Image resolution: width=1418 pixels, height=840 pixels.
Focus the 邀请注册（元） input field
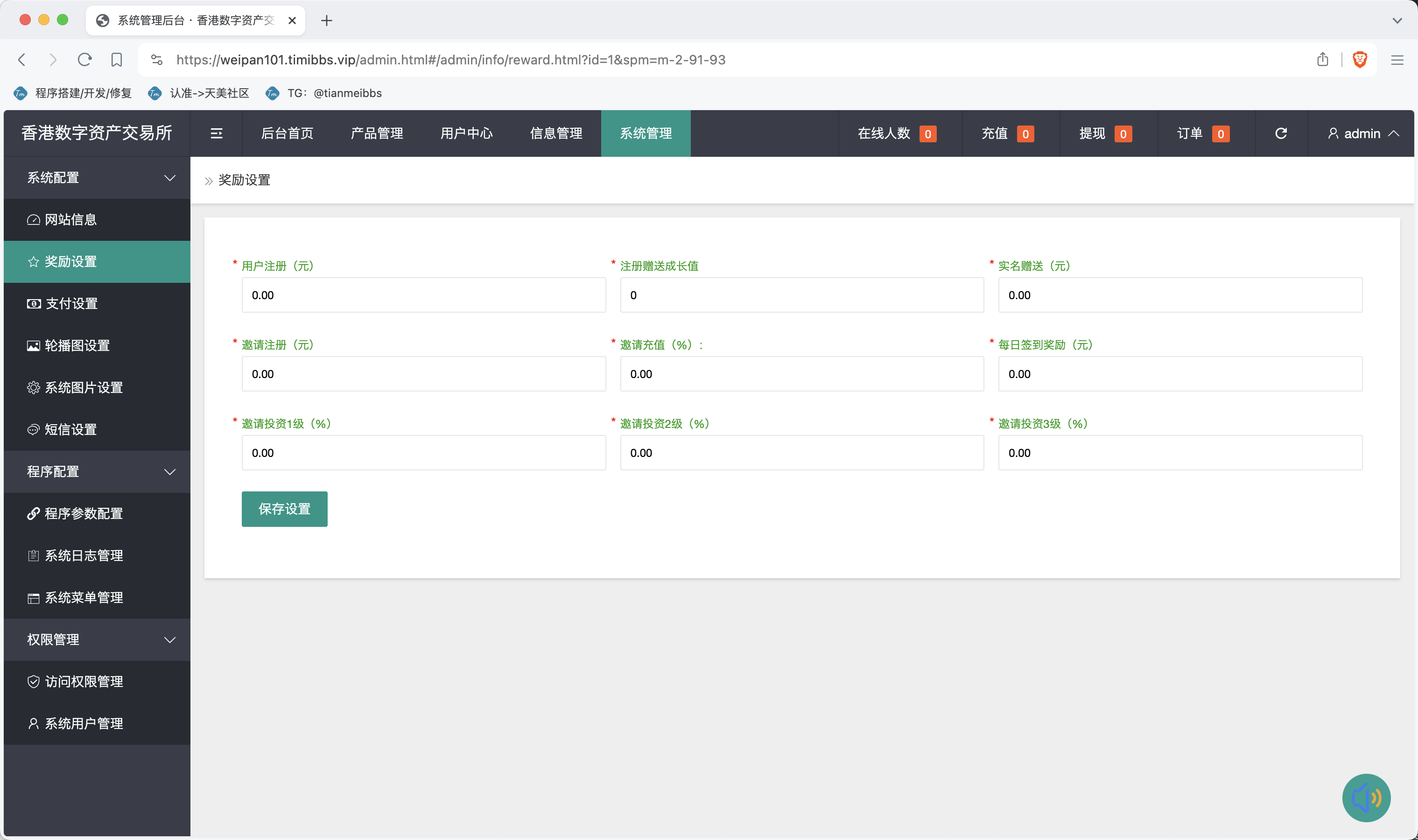click(423, 374)
